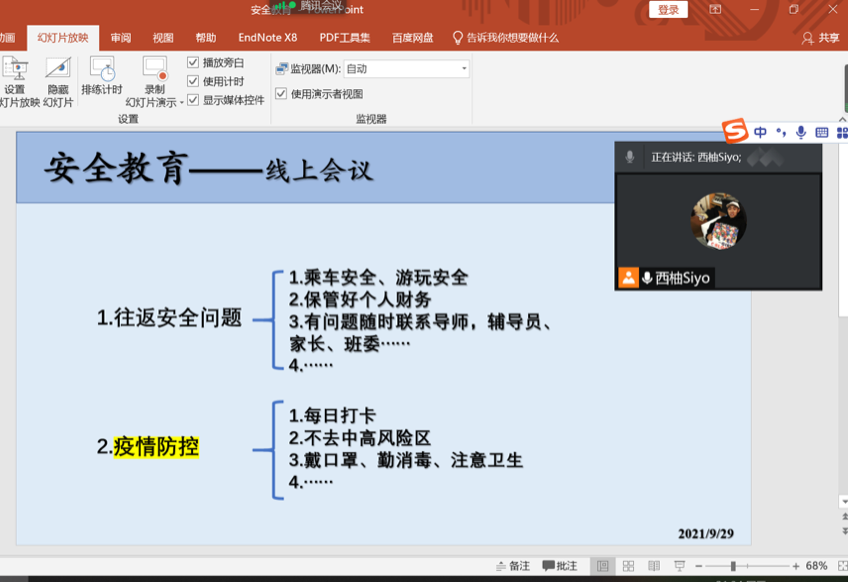
Task: Click the 共享 share button
Action: point(821,38)
